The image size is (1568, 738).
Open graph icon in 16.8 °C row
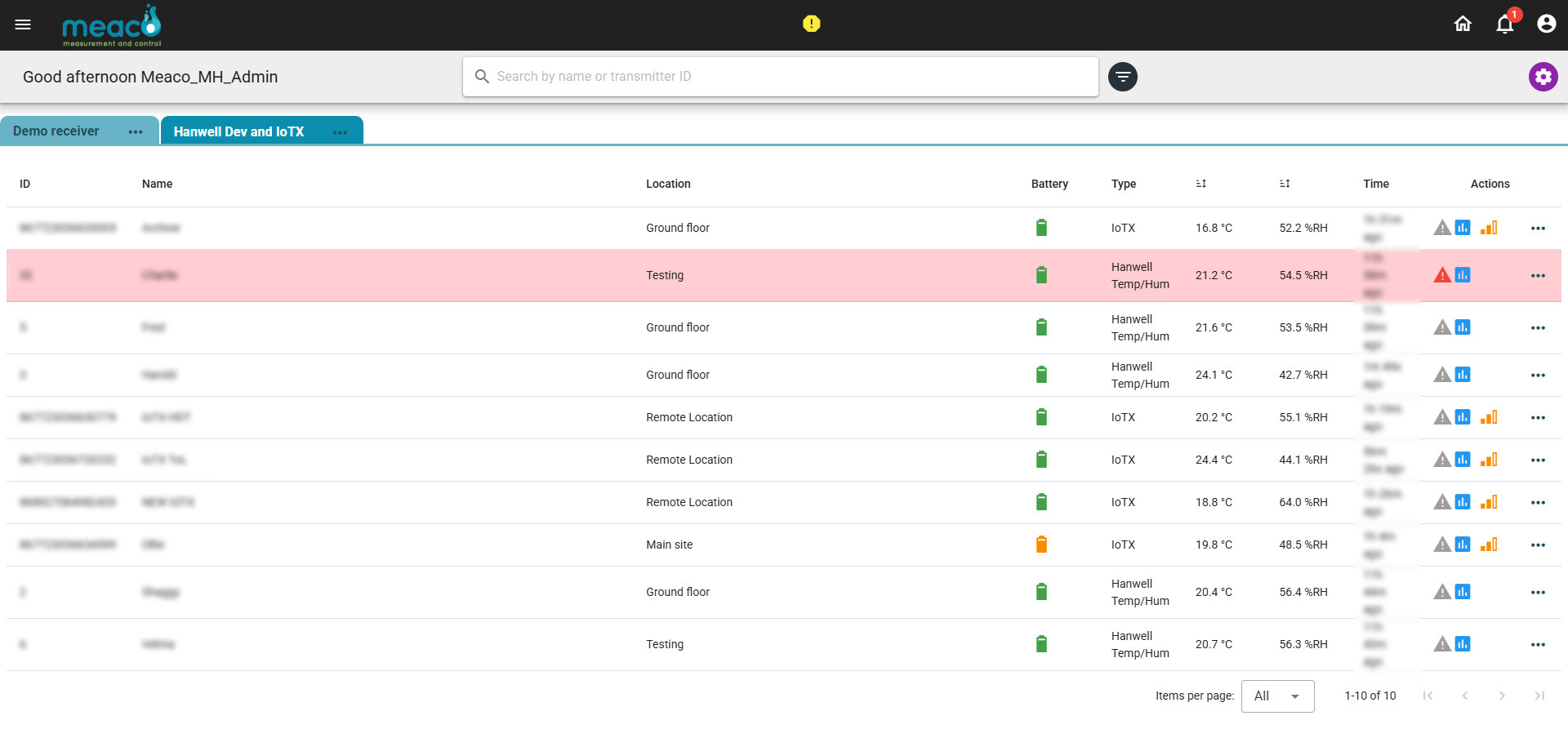[x=1463, y=228]
